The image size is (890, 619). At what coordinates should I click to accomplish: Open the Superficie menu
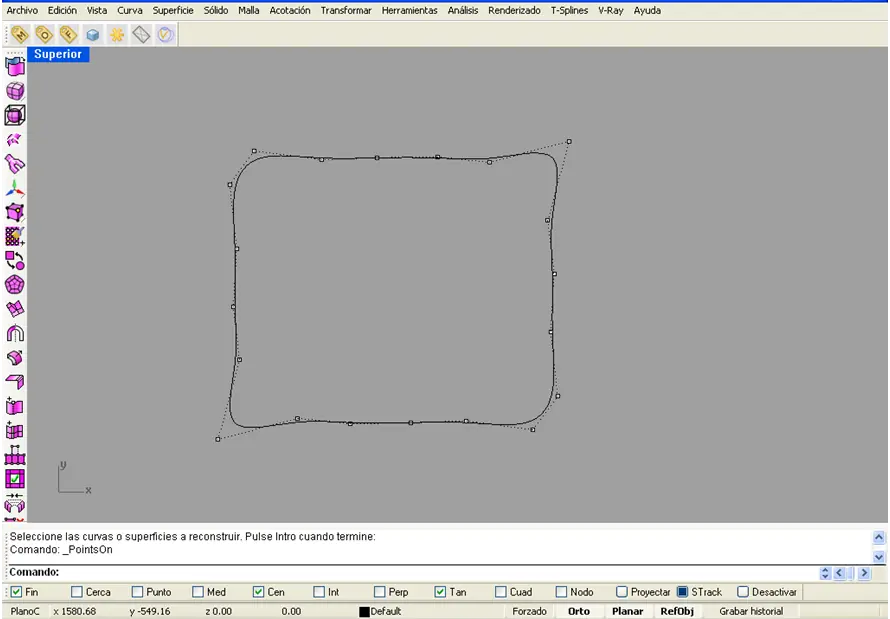(173, 10)
